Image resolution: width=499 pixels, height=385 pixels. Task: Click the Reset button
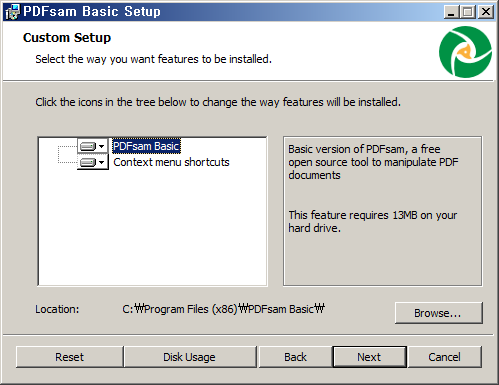tap(69, 357)
